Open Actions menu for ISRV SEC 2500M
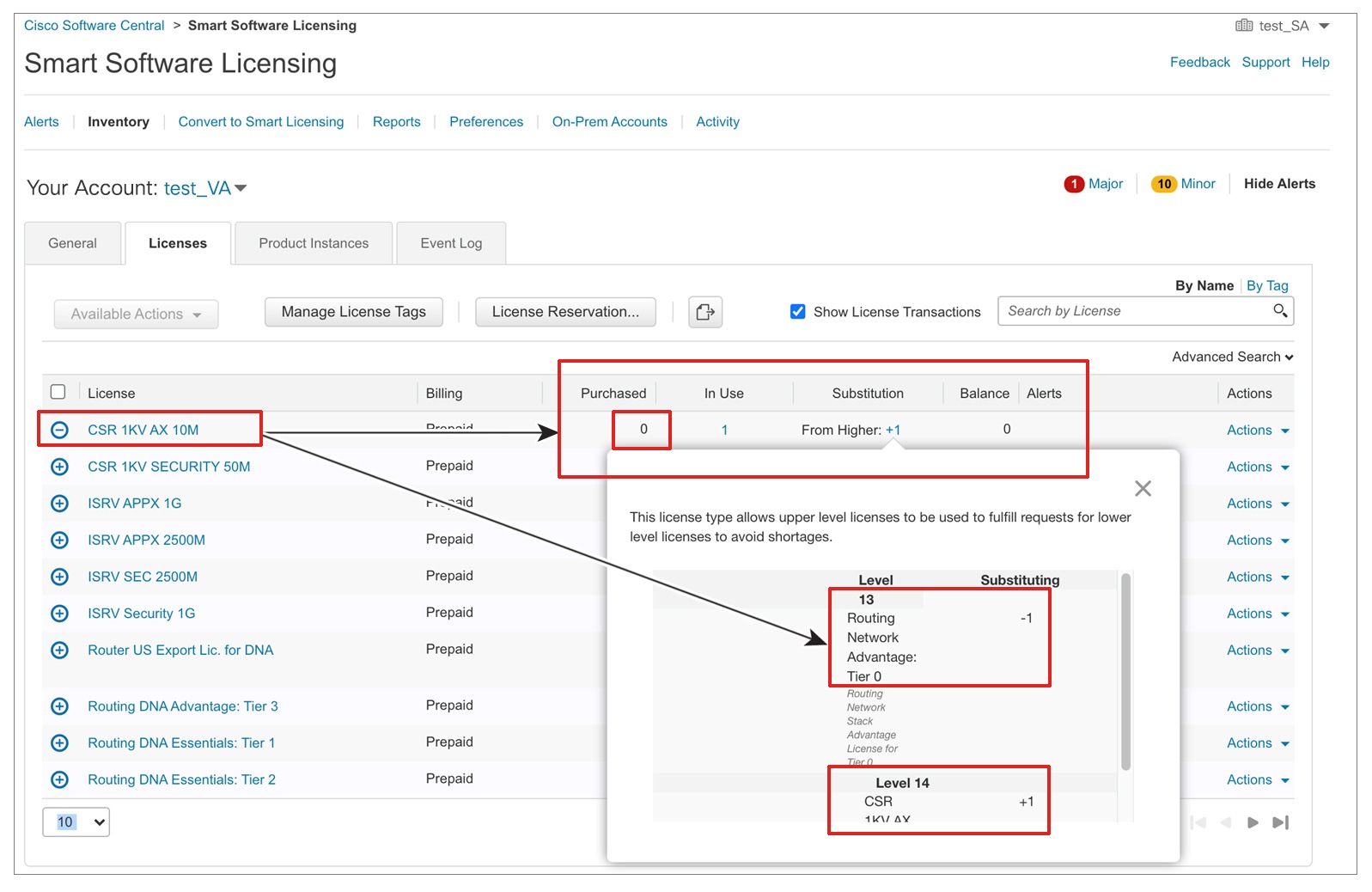 pos(1258,577)
